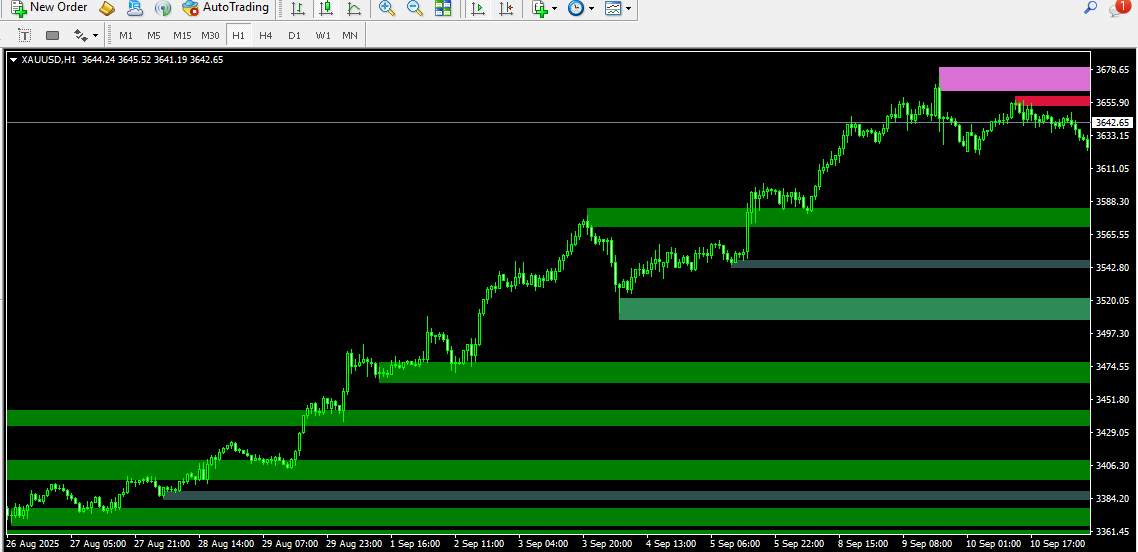Open the indicators list dropdown
The image size is (1138, 552).
click(545, 9)
